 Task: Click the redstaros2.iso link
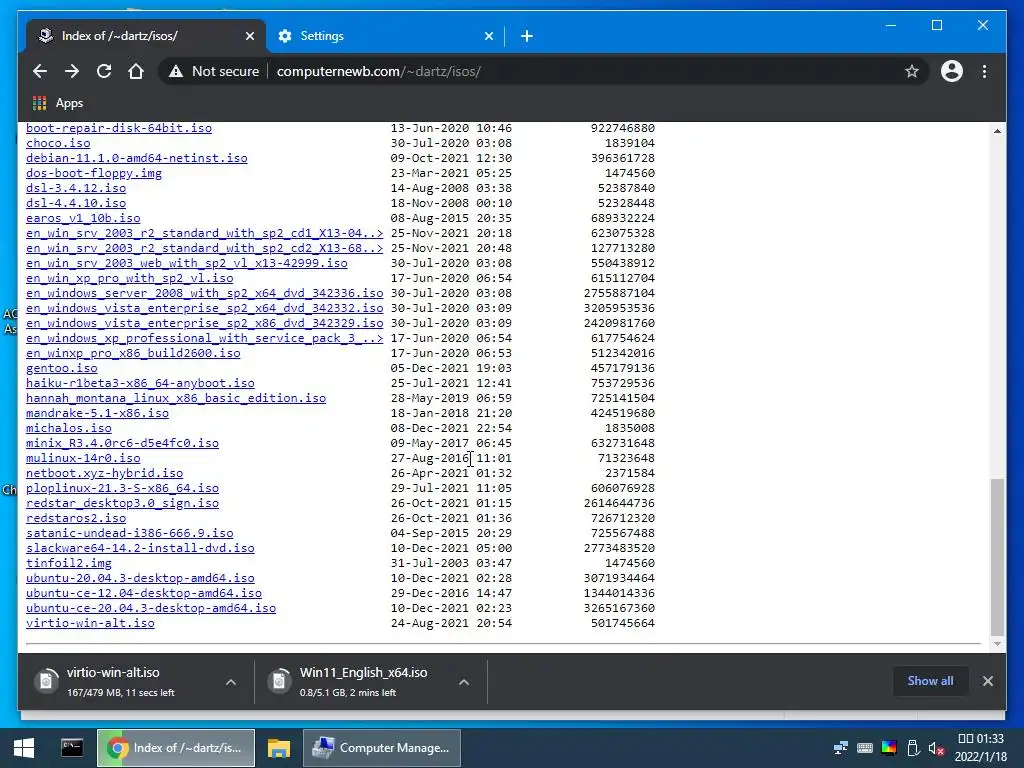(76, 519)
